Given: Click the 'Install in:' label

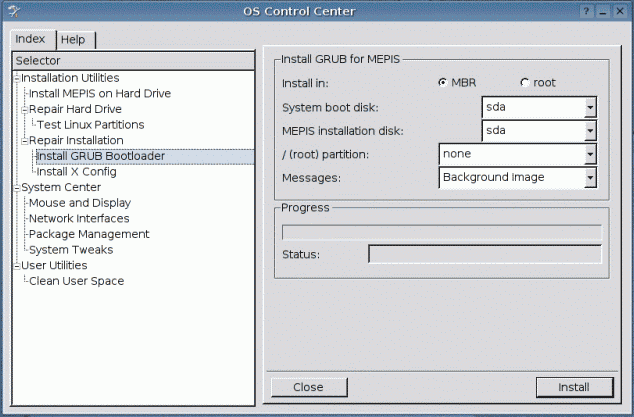Looking at the screenshot, I should (305, 83).
